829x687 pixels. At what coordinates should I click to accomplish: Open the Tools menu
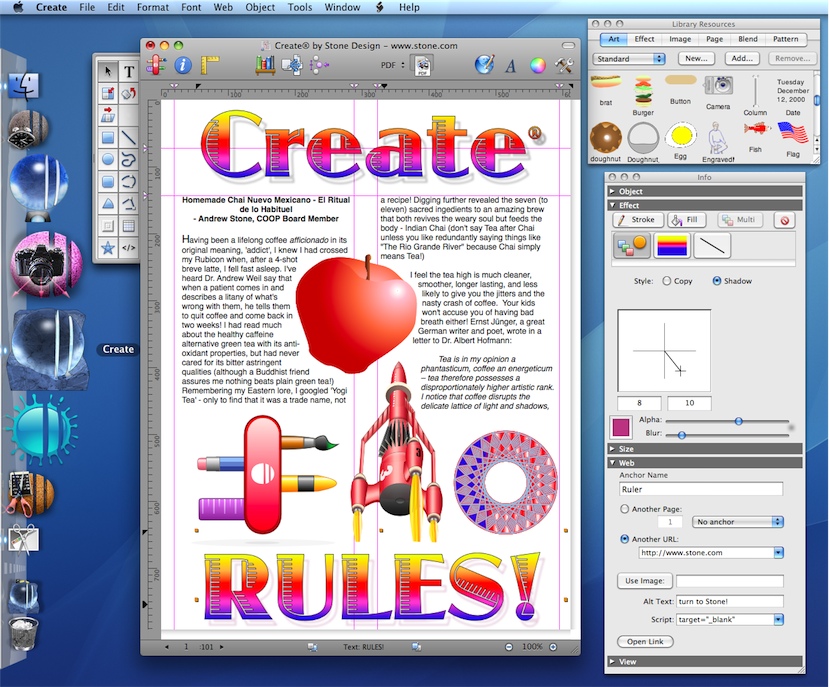point(300,7)
